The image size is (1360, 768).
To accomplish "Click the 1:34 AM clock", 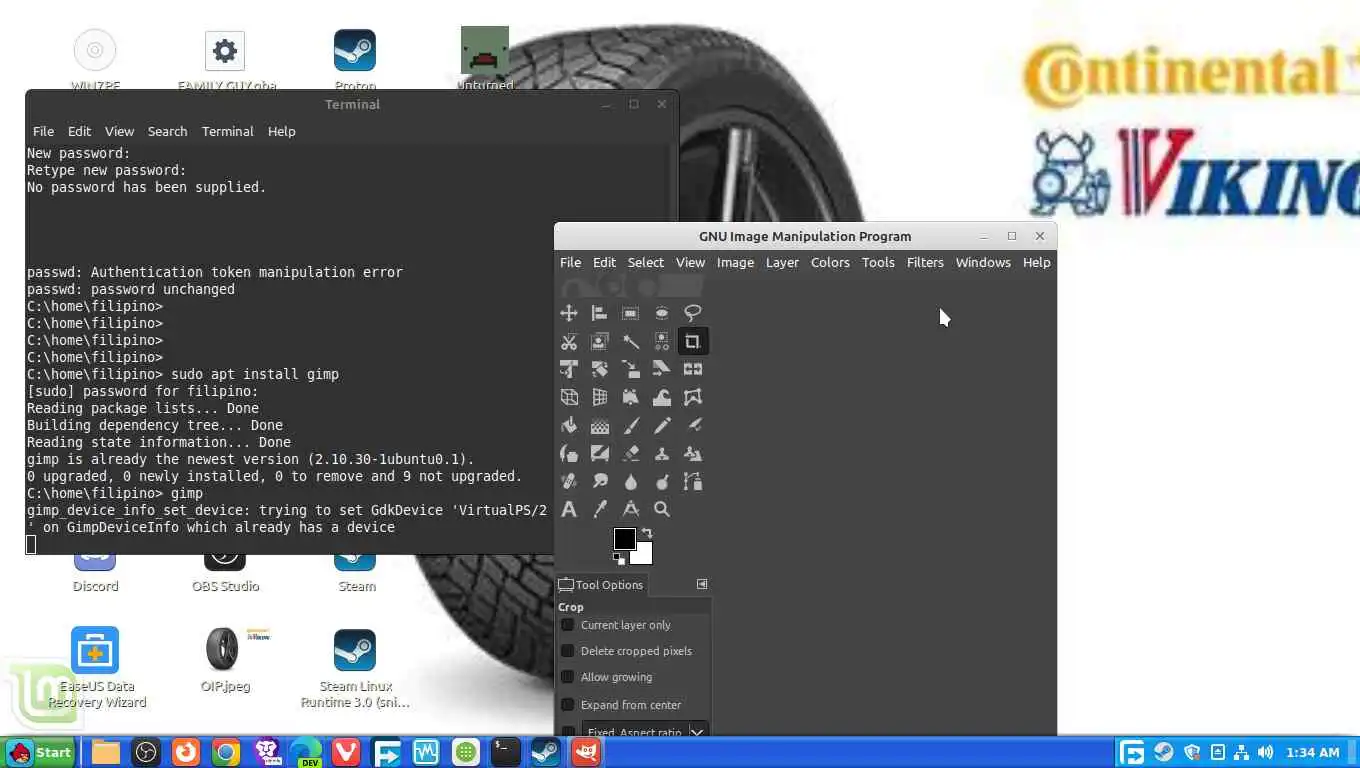I will pyautogui.click(x=1312, y=752).
